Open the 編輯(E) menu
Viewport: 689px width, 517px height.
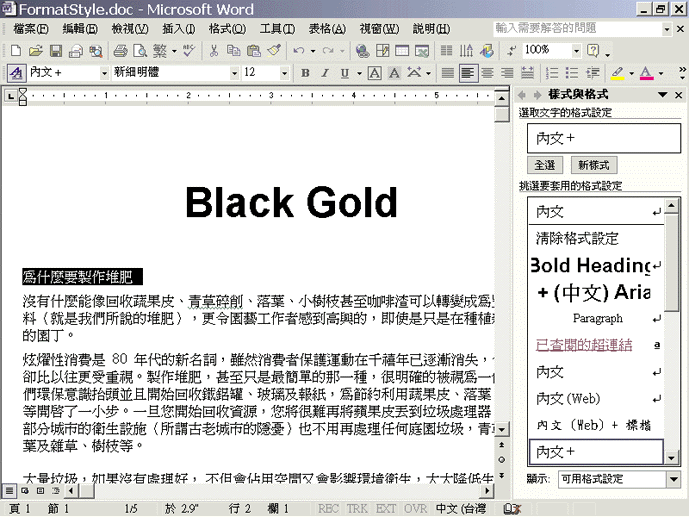(80, 29)
